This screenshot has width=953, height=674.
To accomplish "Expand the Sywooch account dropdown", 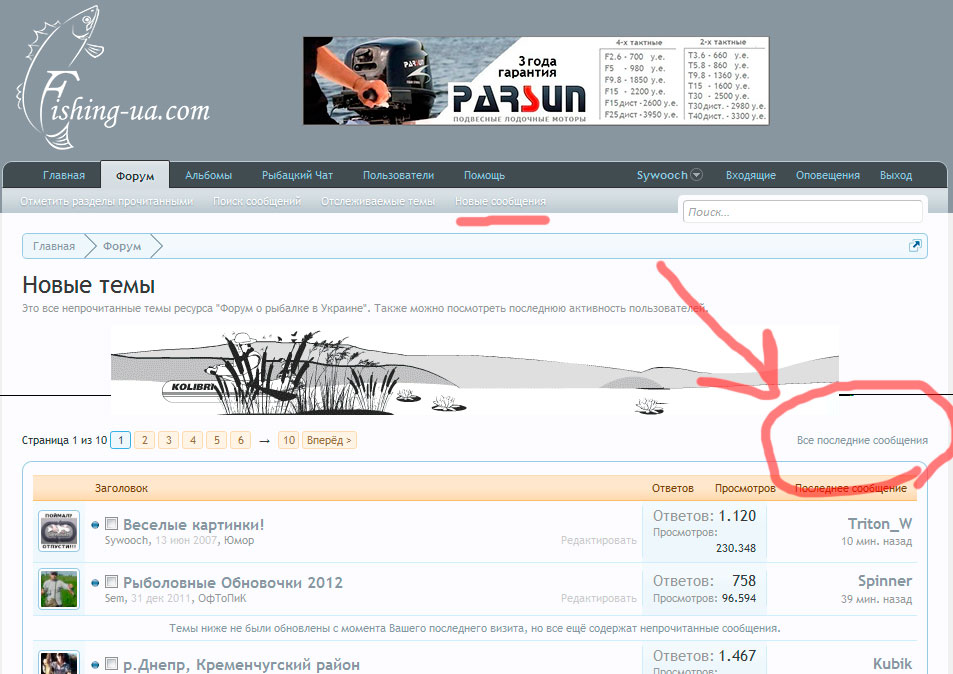I will coord(697,175).
